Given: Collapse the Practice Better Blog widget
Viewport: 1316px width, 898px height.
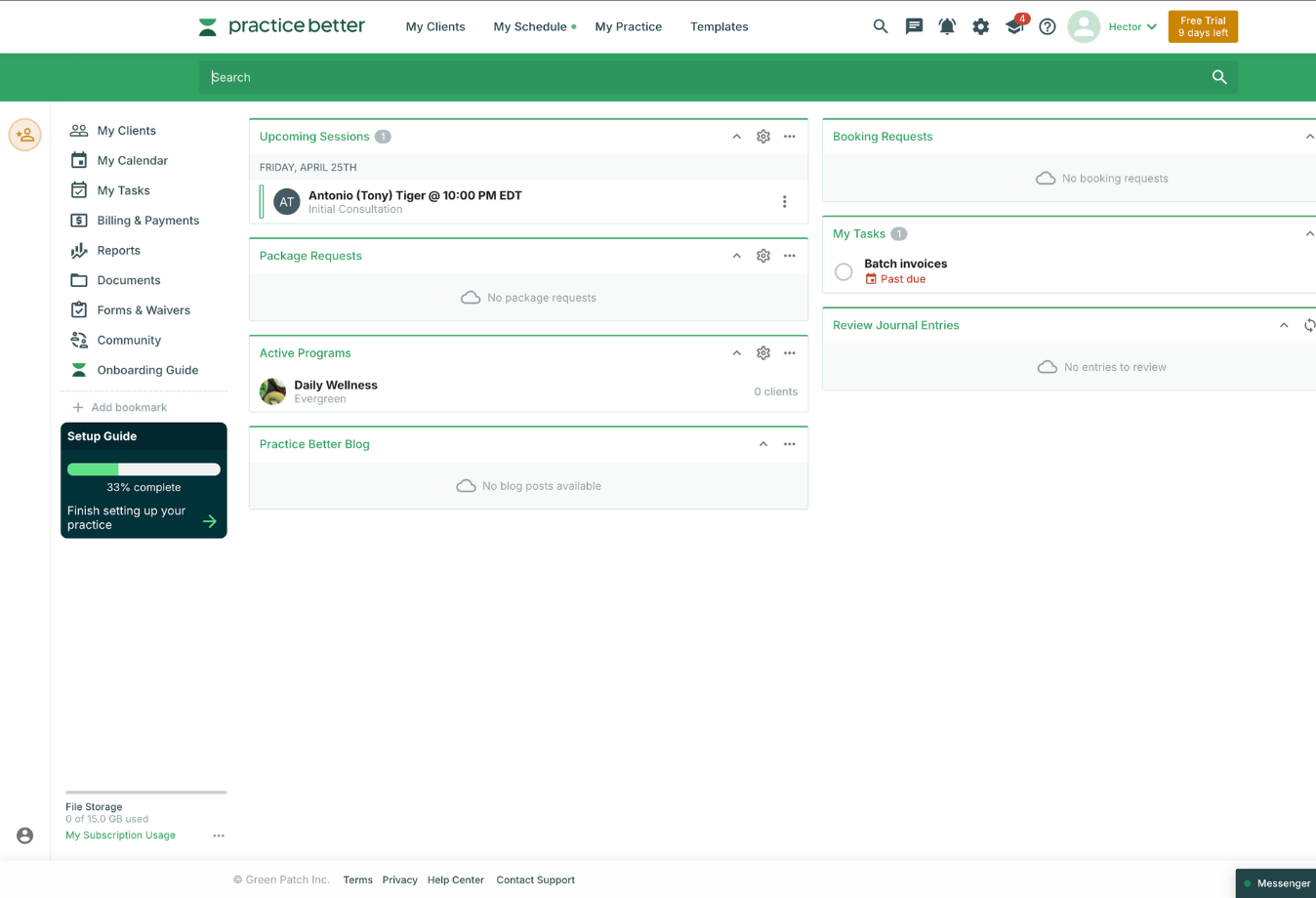Looking at the screenshot, I should (x=763, y=444).
